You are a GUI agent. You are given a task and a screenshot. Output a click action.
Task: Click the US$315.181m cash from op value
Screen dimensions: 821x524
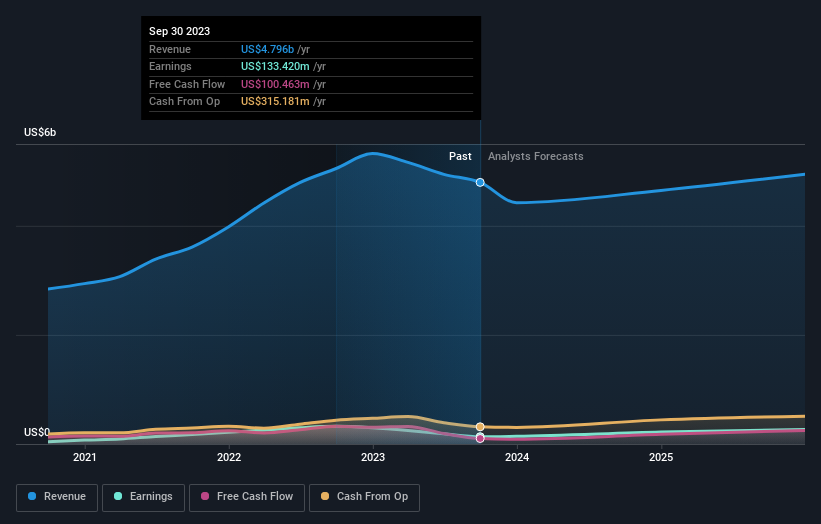click(275, 102)
